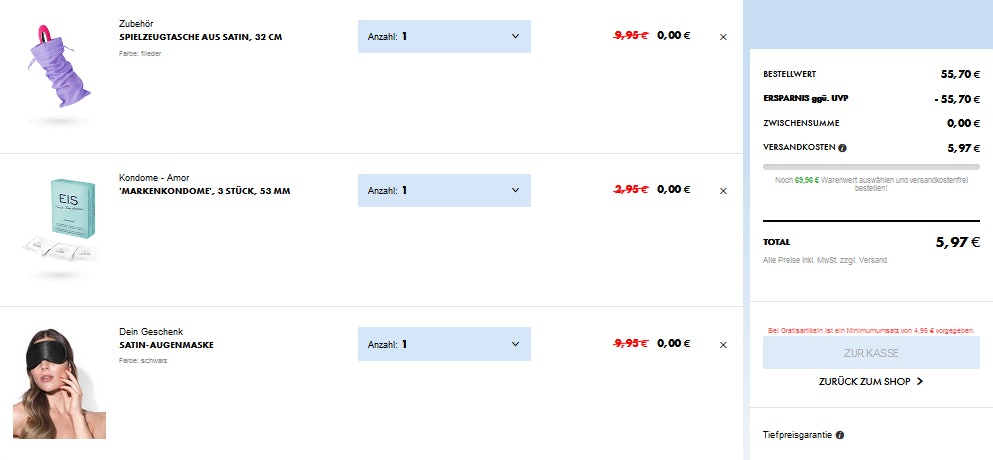This screenshot has height=460, width=993.
Task: Open the Spielzeugtasche aus Satin product title
Action: click(200, 37)
